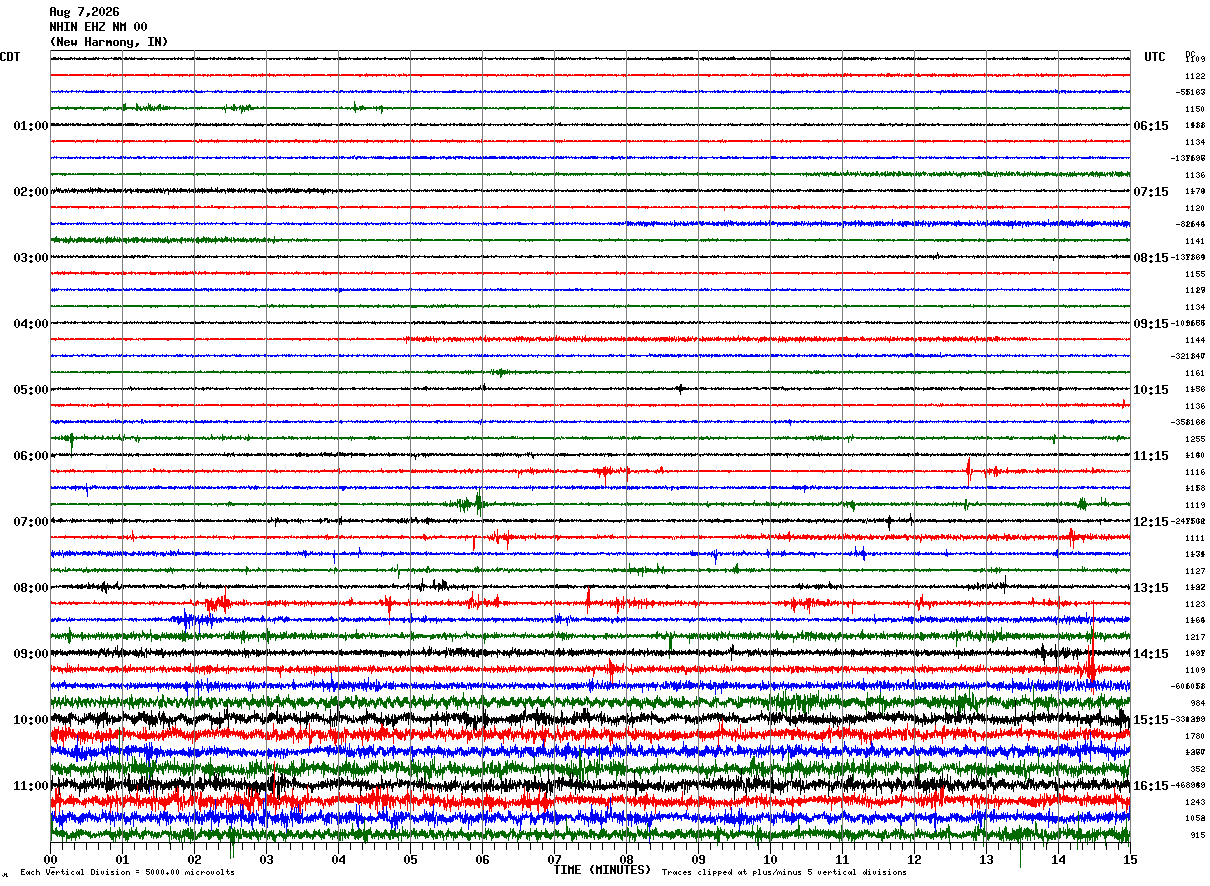Click the 04:00 CDT row label
Image resolution: width=1210 pixels, height=886 pixels.
coord(31,324)
